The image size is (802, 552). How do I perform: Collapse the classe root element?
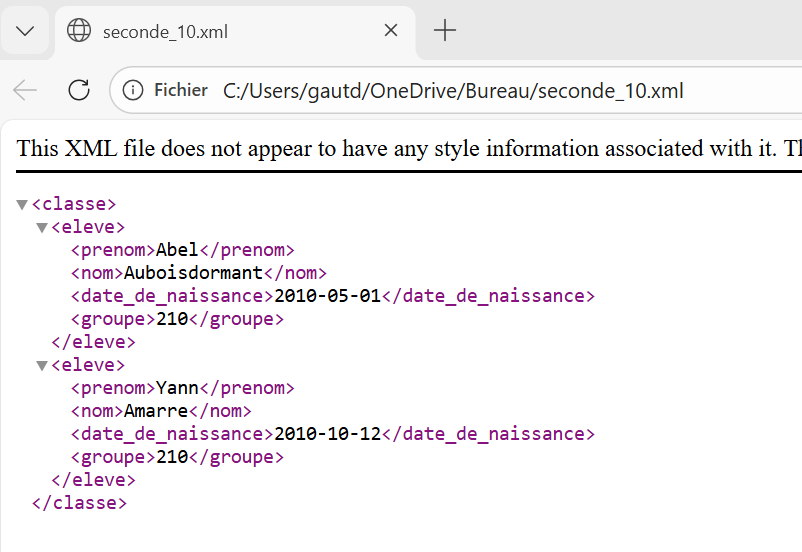(22, 205)
